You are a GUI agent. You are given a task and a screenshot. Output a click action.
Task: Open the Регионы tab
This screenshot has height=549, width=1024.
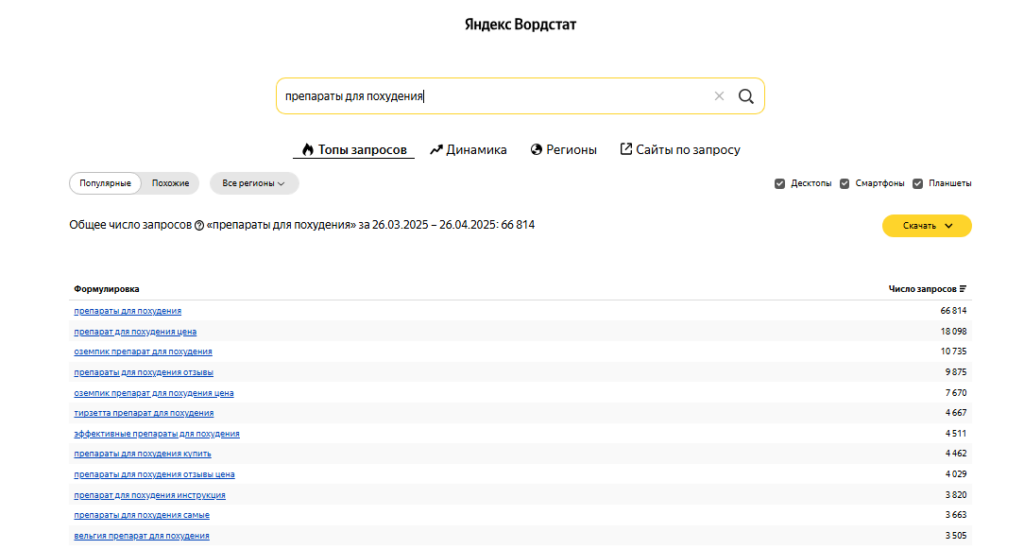pyautogui.click(x=564, y=149)
